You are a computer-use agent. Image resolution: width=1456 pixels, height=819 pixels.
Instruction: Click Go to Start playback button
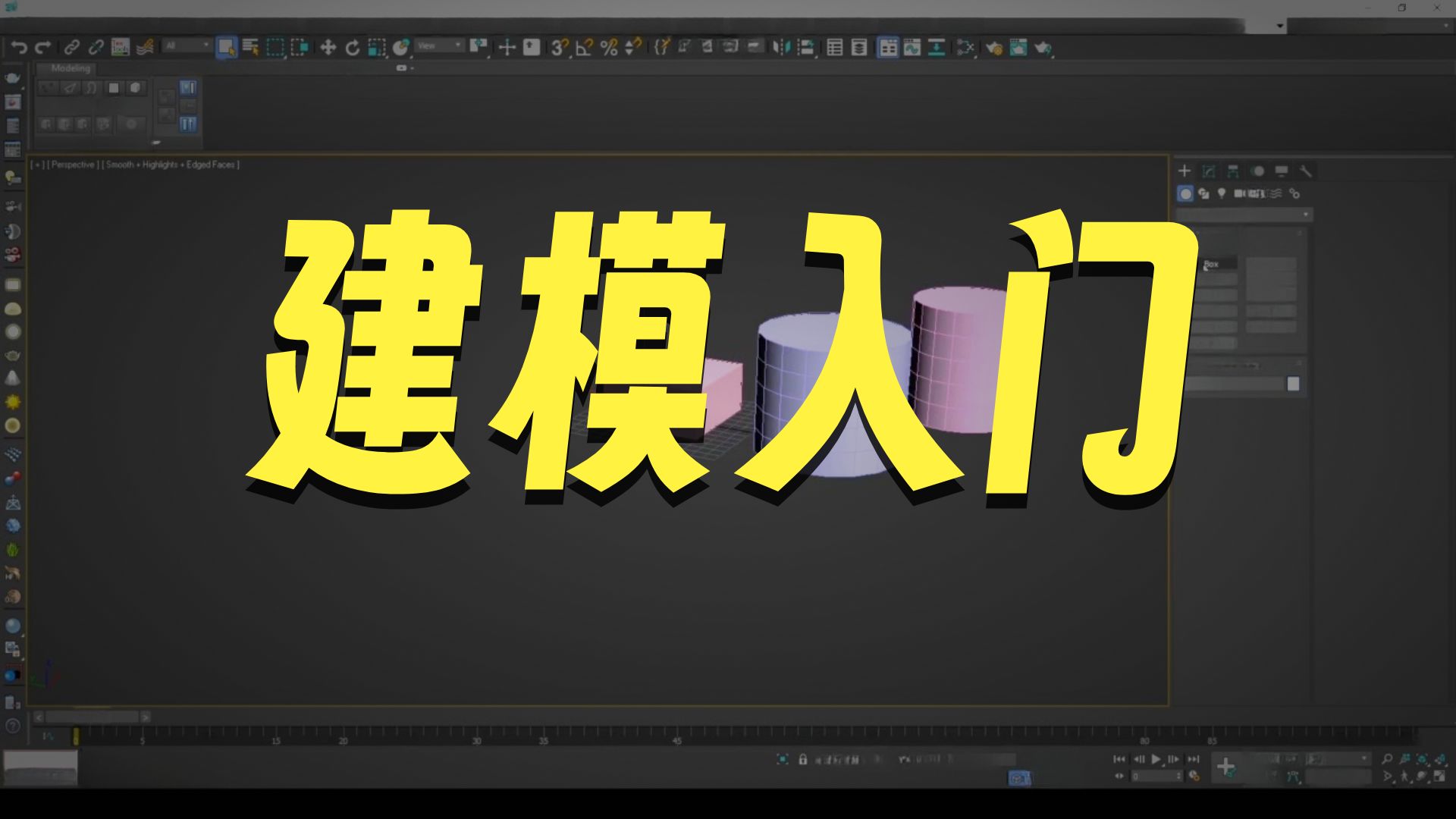tap(1119, 759)
